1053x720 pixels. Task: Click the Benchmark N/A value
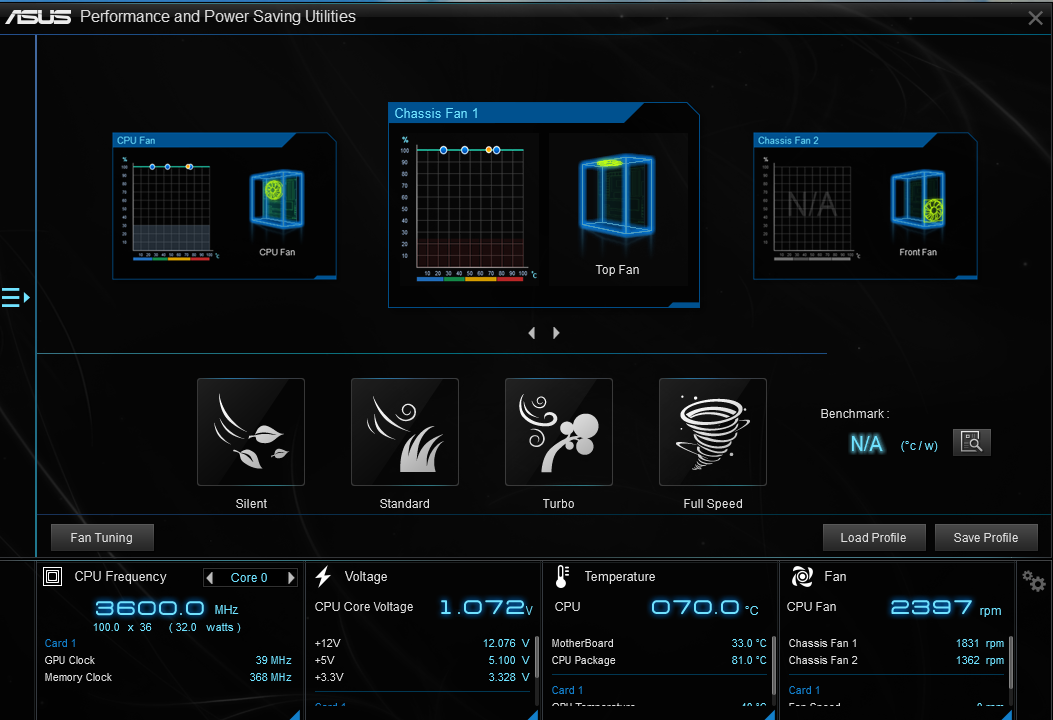(866, 444)
